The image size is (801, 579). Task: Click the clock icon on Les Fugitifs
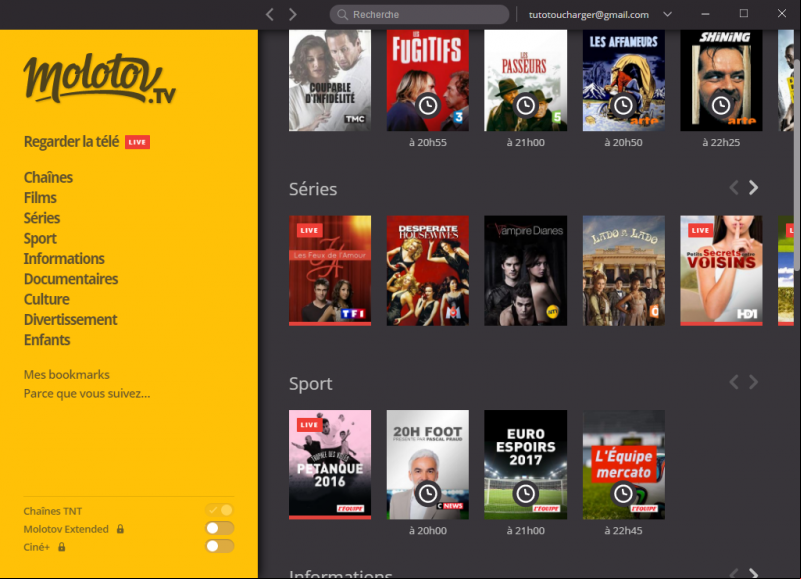pos(428,105)
